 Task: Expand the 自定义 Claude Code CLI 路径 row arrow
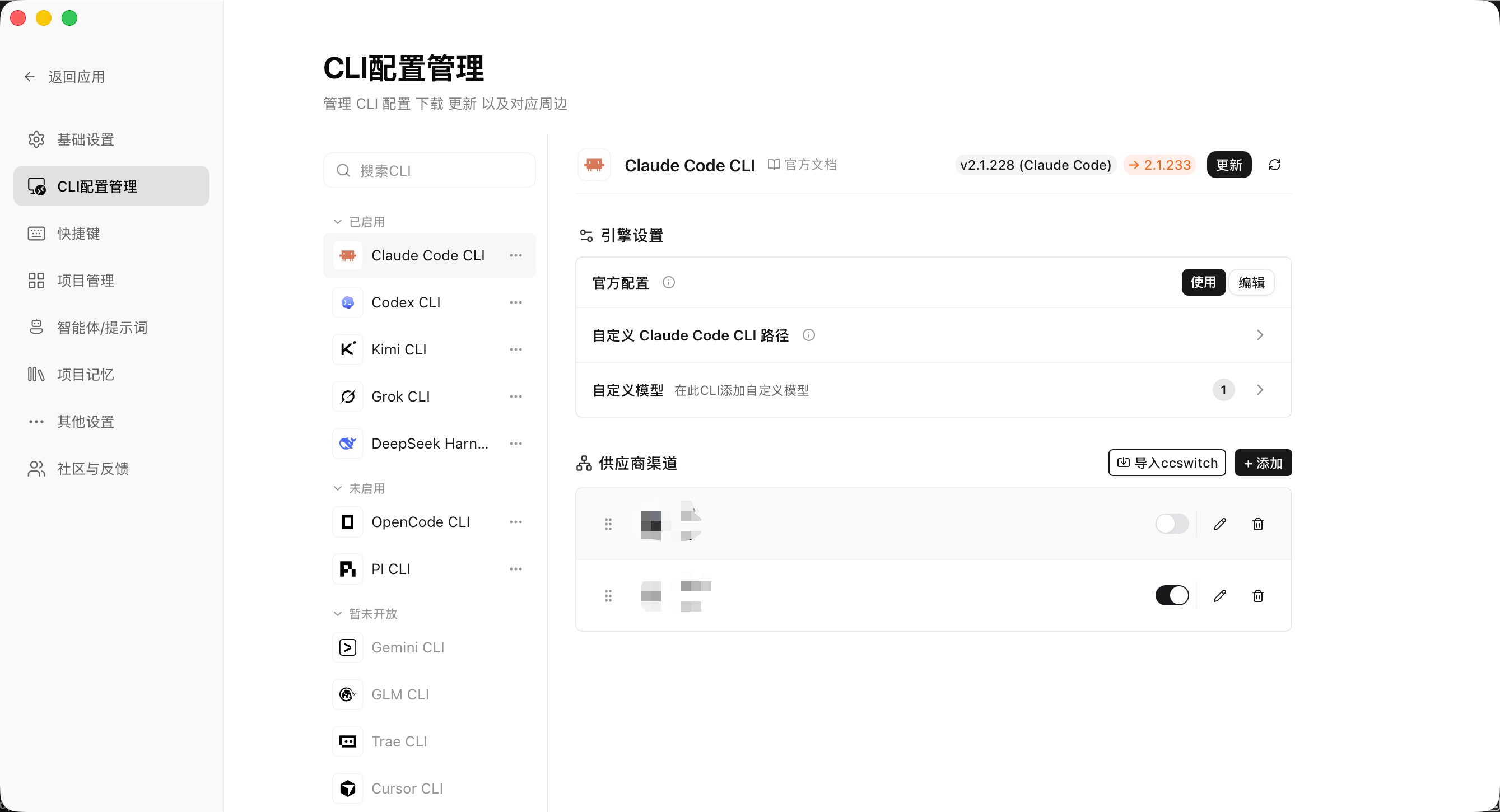tap(1260, 335)
